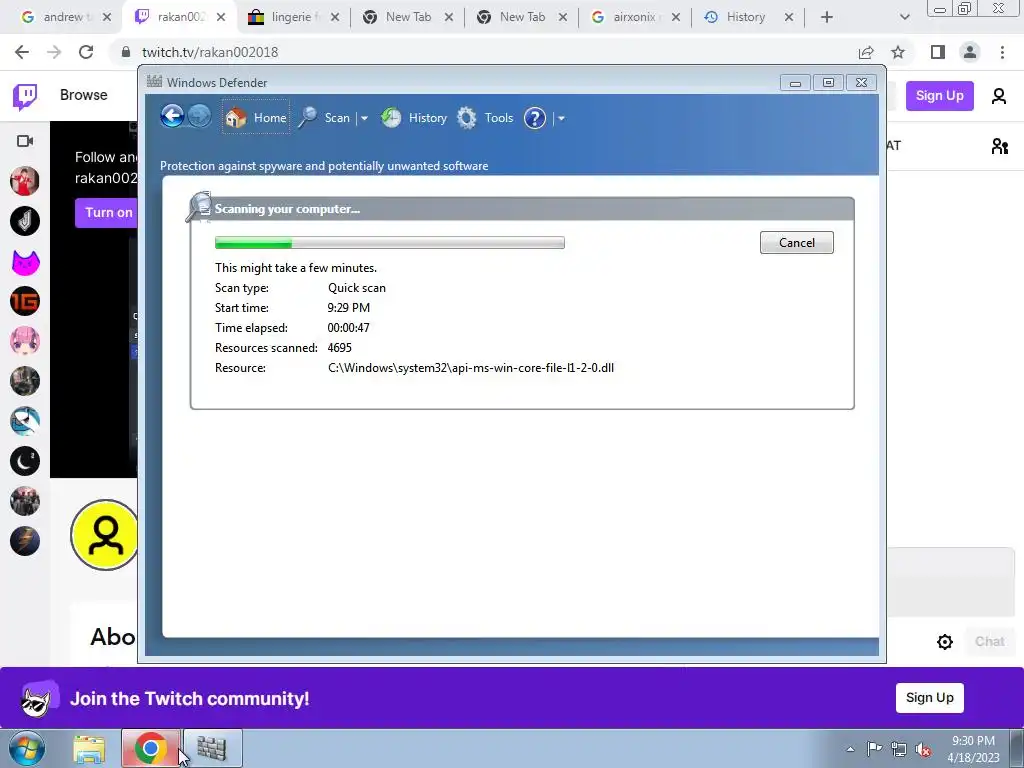1024x768 pixels.
Task: Open Action Center flag icon
Action: coord(874,748)
